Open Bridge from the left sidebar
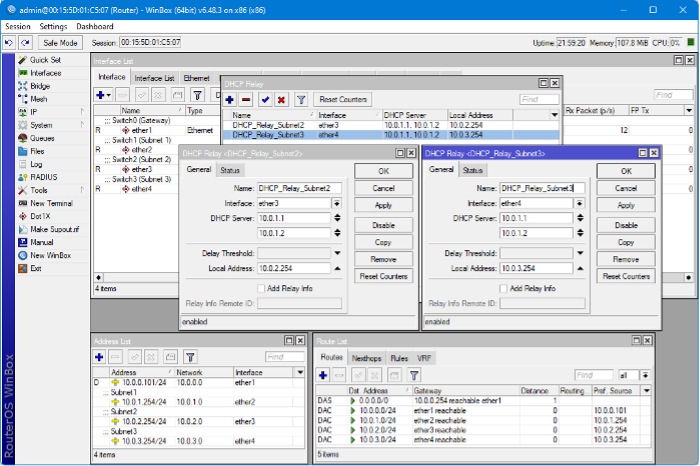This screenshot has width=700, height=466. point(38,86)
